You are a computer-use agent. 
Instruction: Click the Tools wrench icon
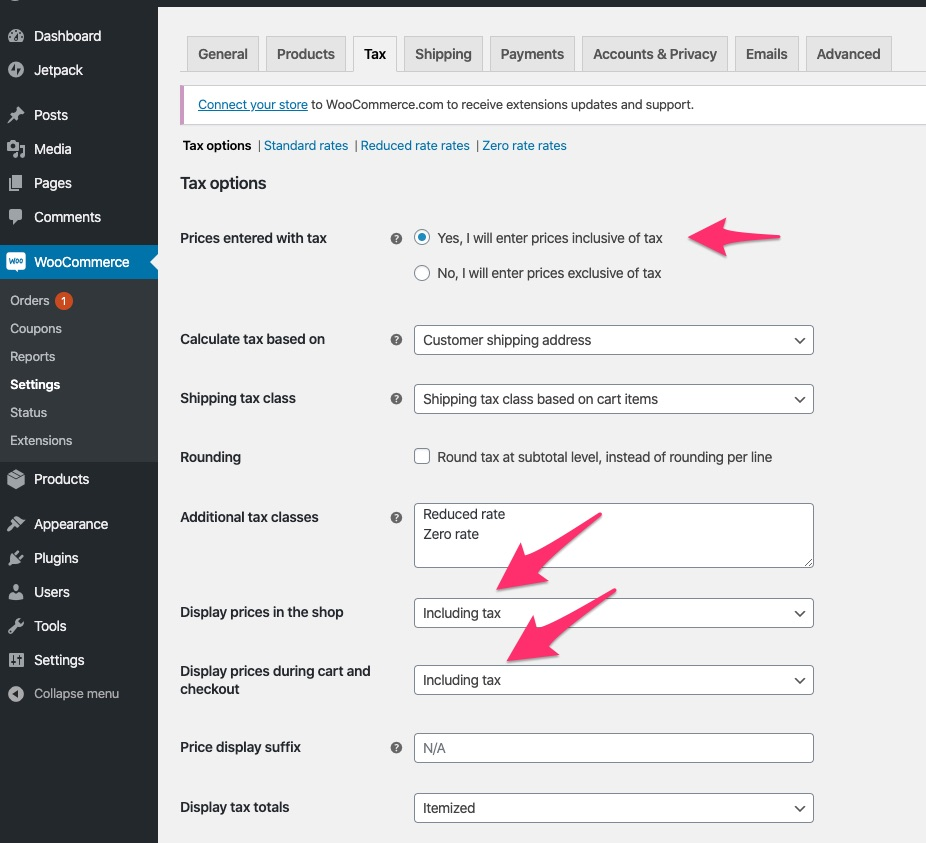coord(16,626)
